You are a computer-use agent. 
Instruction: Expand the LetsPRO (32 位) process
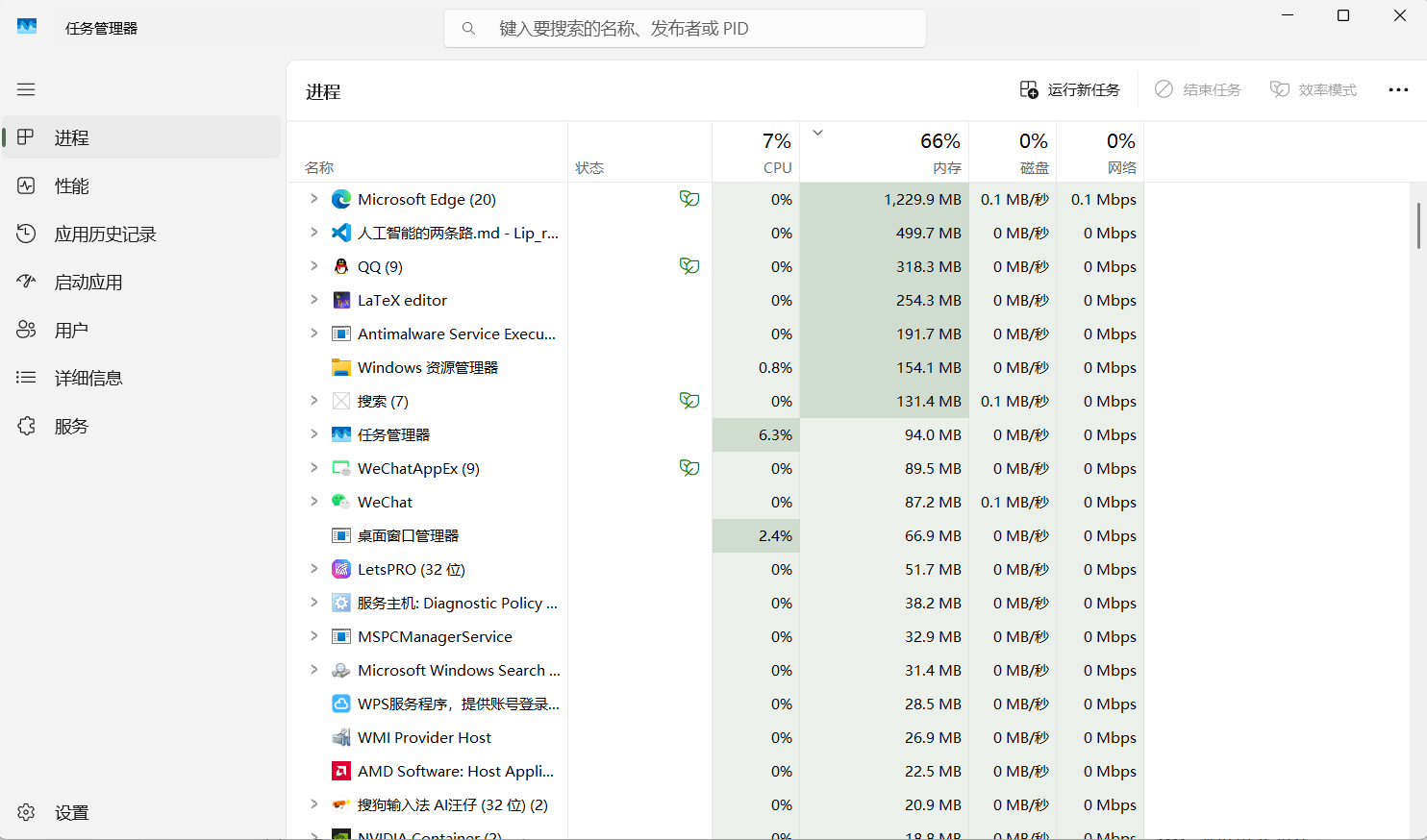tap(313, 569)
